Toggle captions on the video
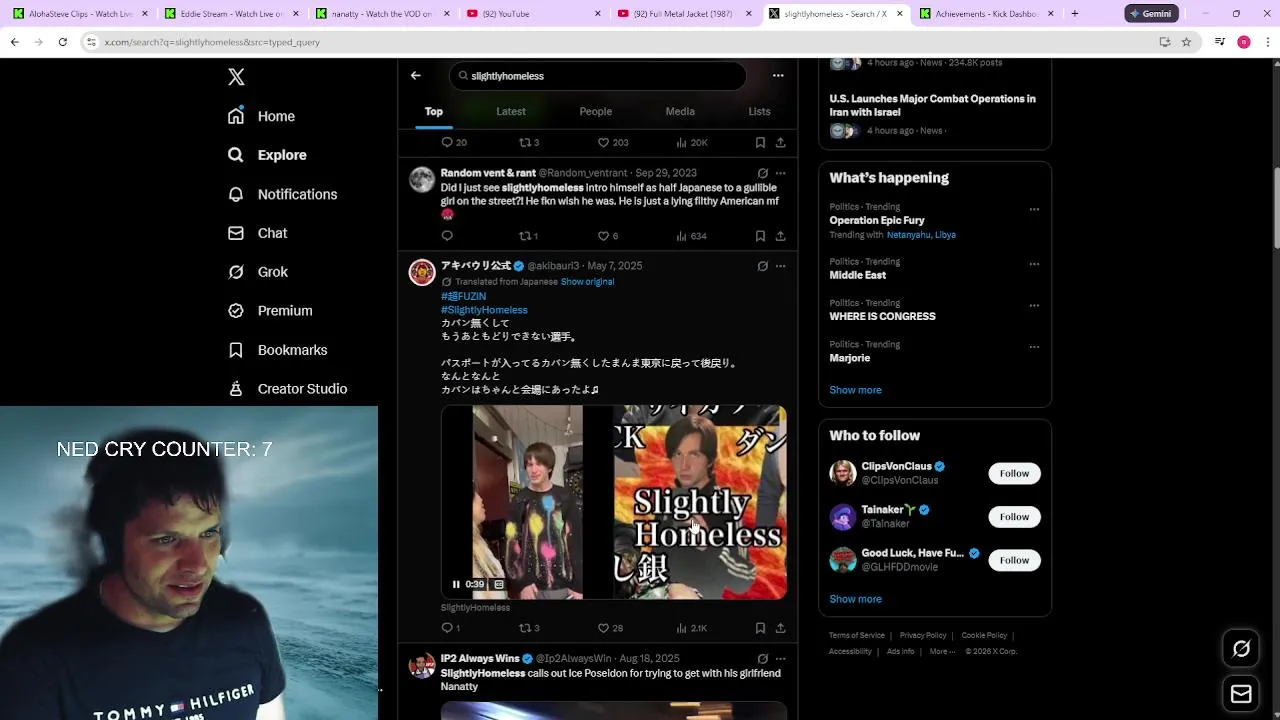Screen dimensions: 1280x720 pos(499,584)
